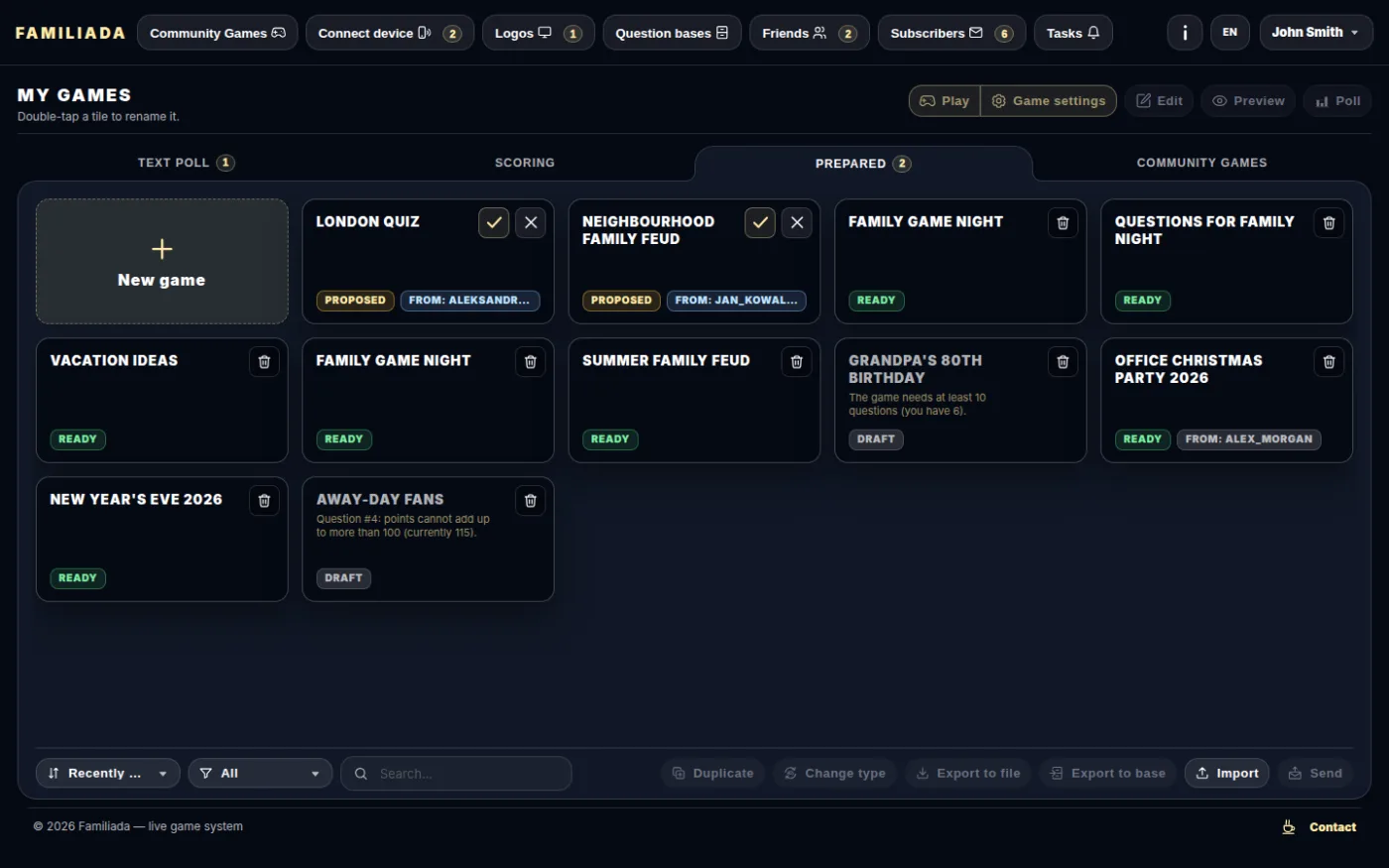Delete the Away-Day Fans draft
The width and height of the screenshot is (1389, 868).
531,500
